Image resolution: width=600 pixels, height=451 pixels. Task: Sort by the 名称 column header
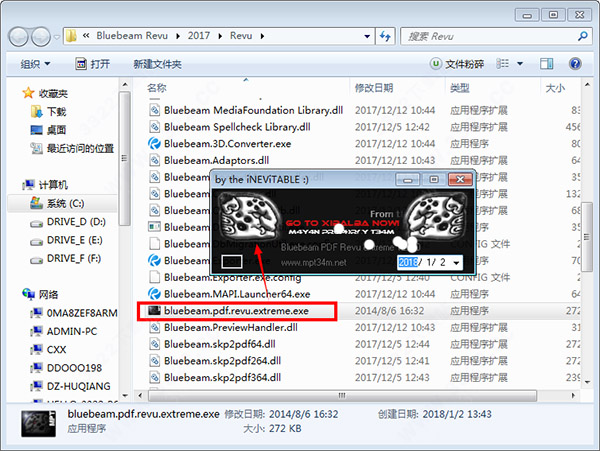(157, 88)
